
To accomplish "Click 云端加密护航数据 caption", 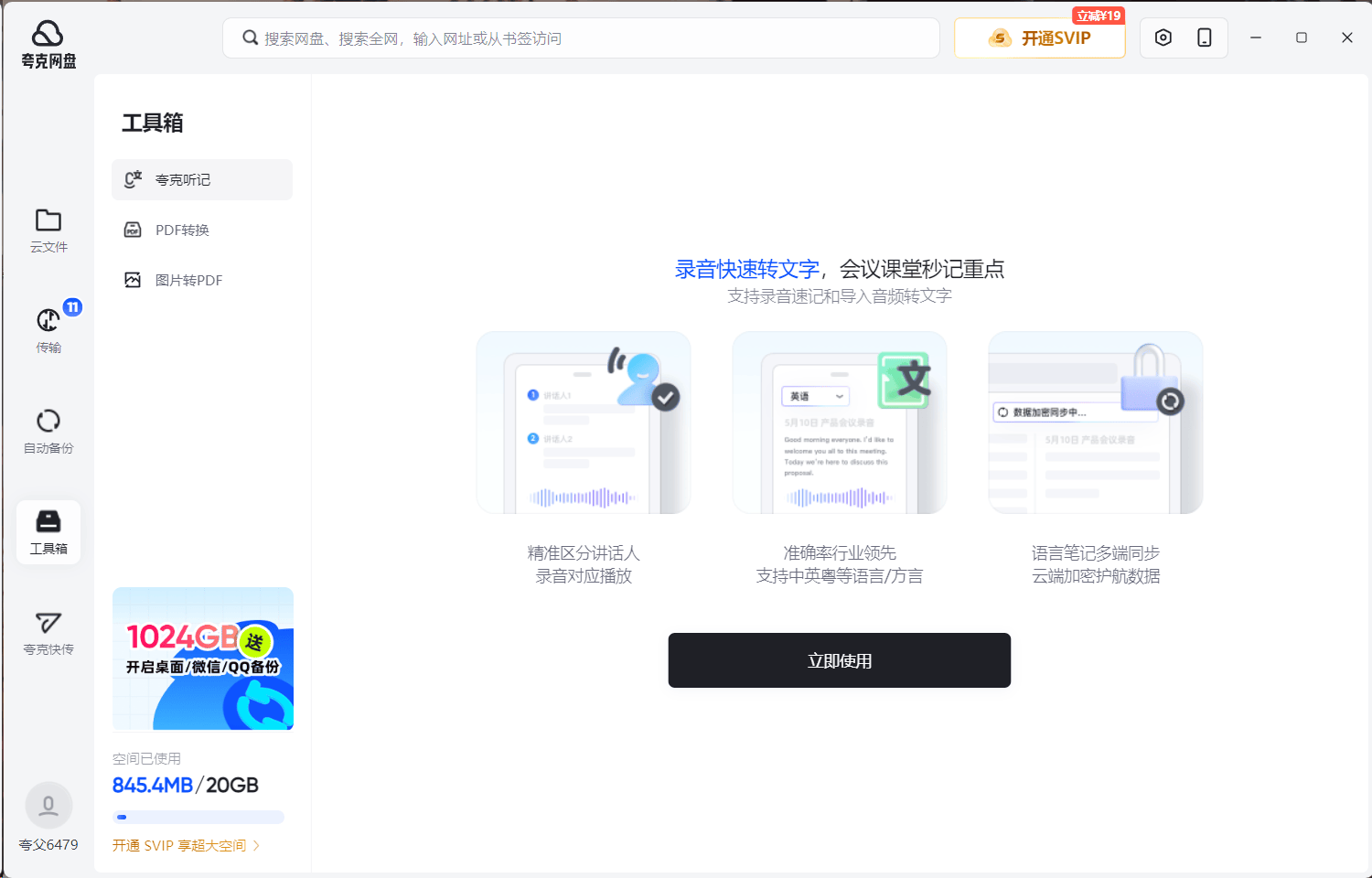I will pyautogui.click(x=1096, y=576).
